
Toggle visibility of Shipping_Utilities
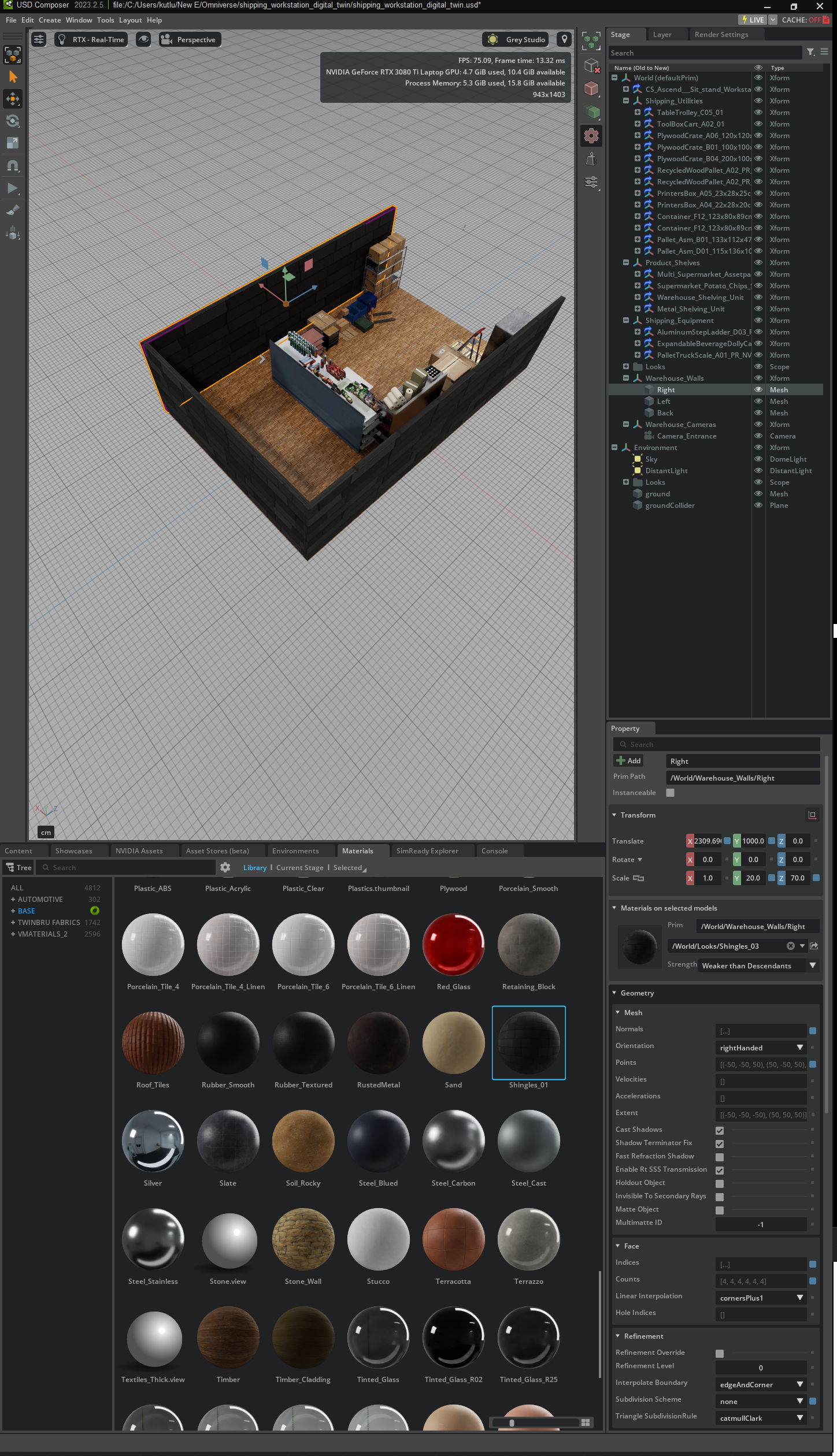[758, 101]
